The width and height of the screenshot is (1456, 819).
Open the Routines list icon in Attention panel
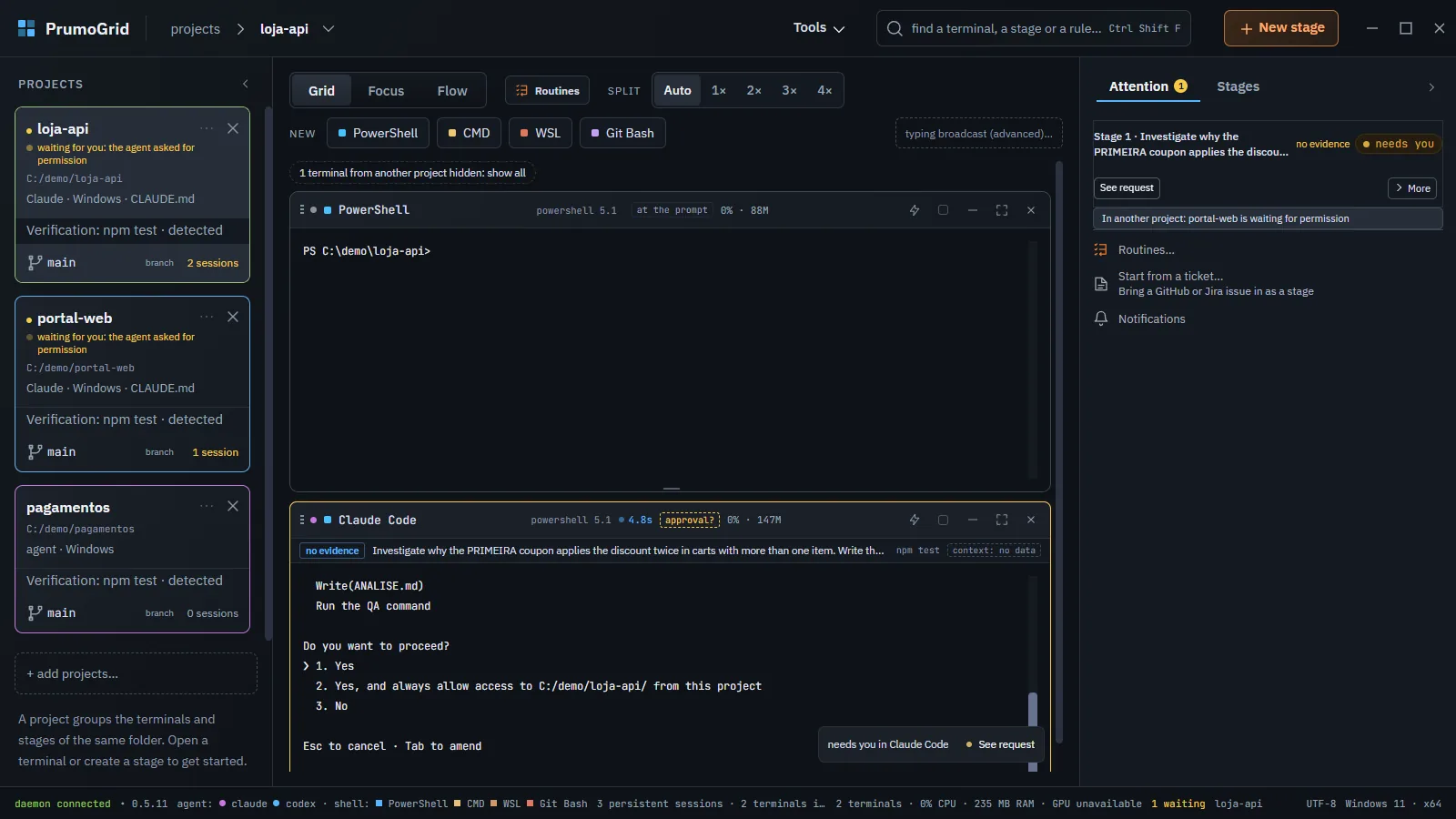click(x=1101, y=249)
